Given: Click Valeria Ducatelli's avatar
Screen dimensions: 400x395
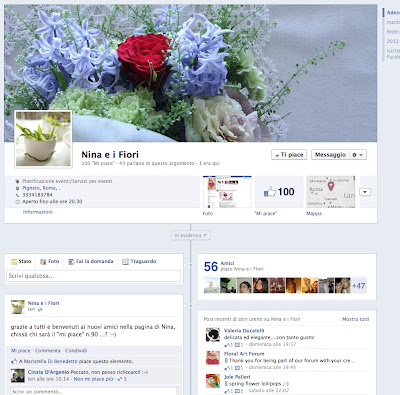Looking at the screenshot, I should [213, 335].
